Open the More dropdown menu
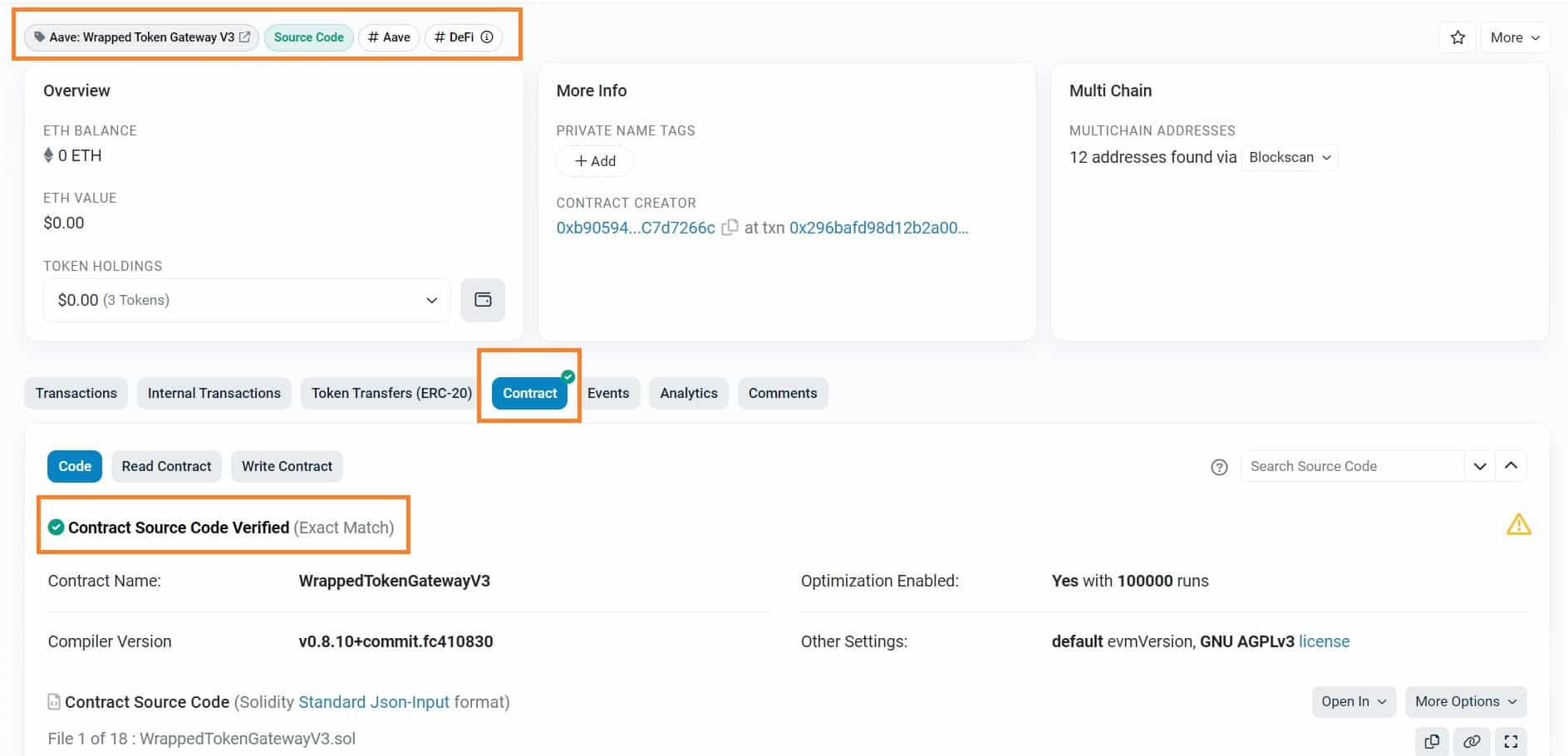This screenshot has width=1568, height=756. [1515, 37]
